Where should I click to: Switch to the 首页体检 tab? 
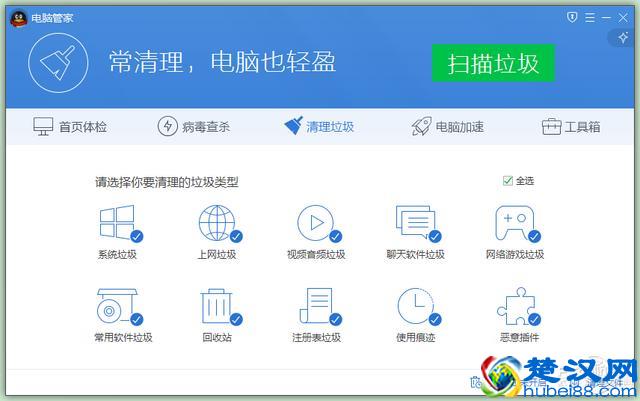[70, 127]
